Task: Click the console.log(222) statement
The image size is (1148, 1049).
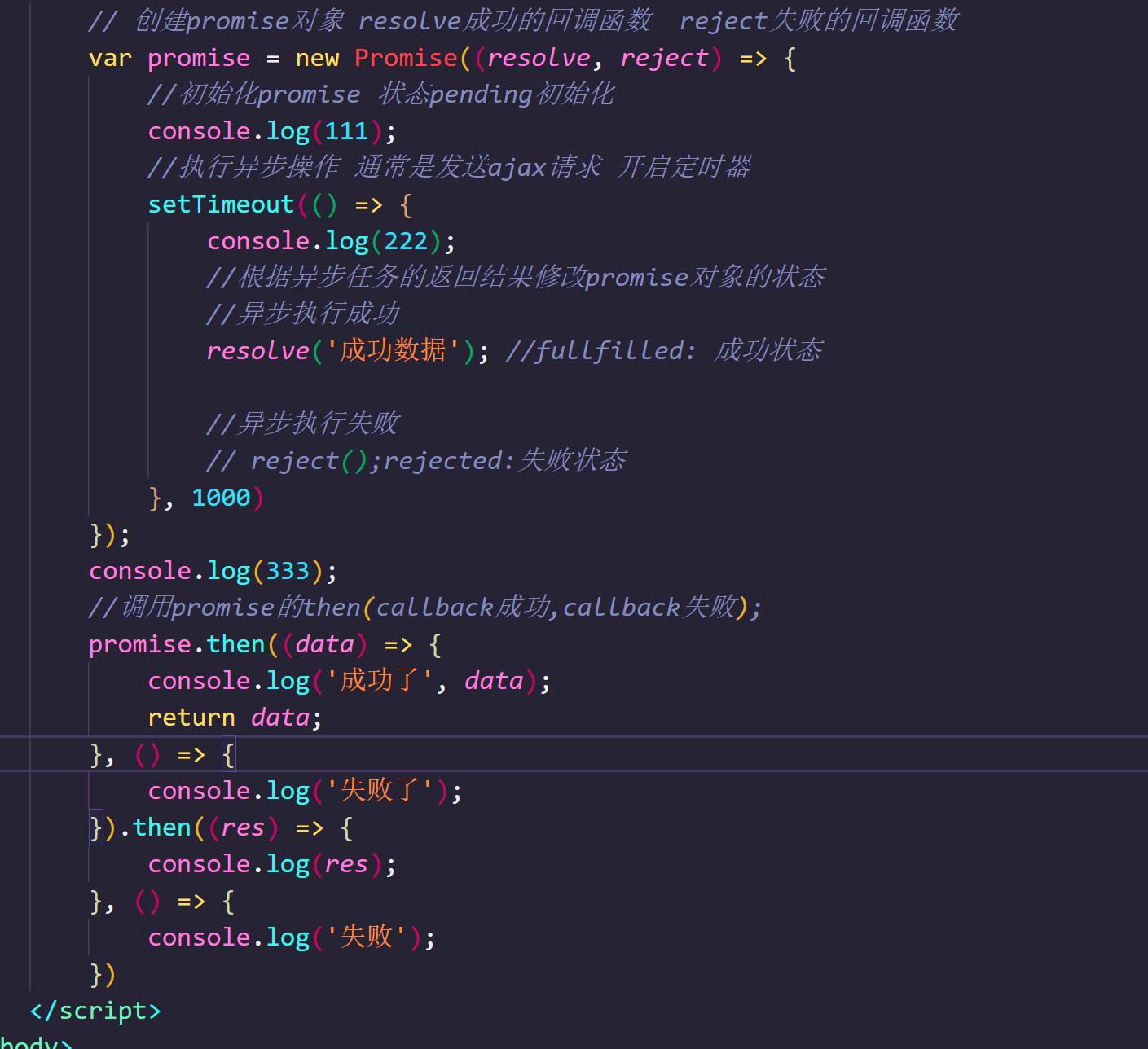Action: coord(331,241)
